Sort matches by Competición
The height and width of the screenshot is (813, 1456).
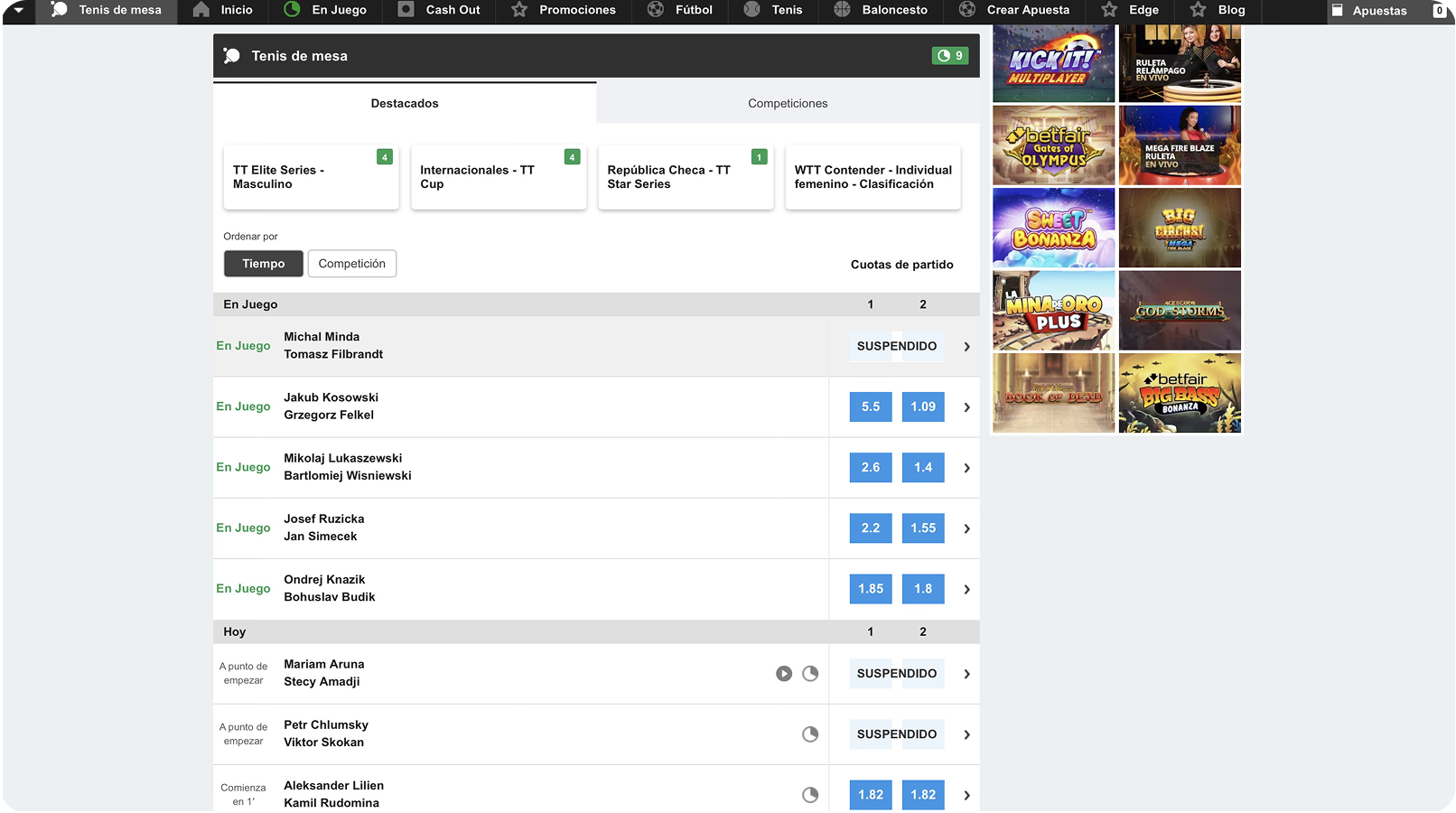352,264
